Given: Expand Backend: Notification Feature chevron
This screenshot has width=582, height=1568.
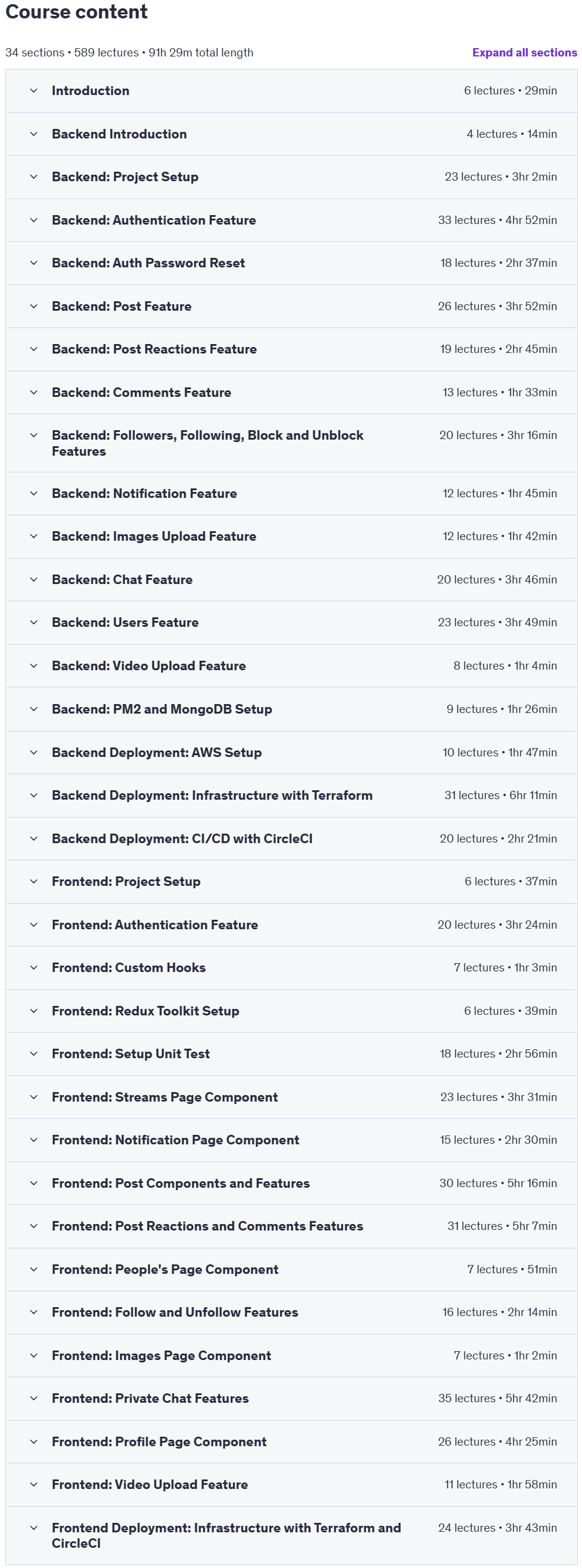Looking at the screenshot, I should click(x=34, y=494).
